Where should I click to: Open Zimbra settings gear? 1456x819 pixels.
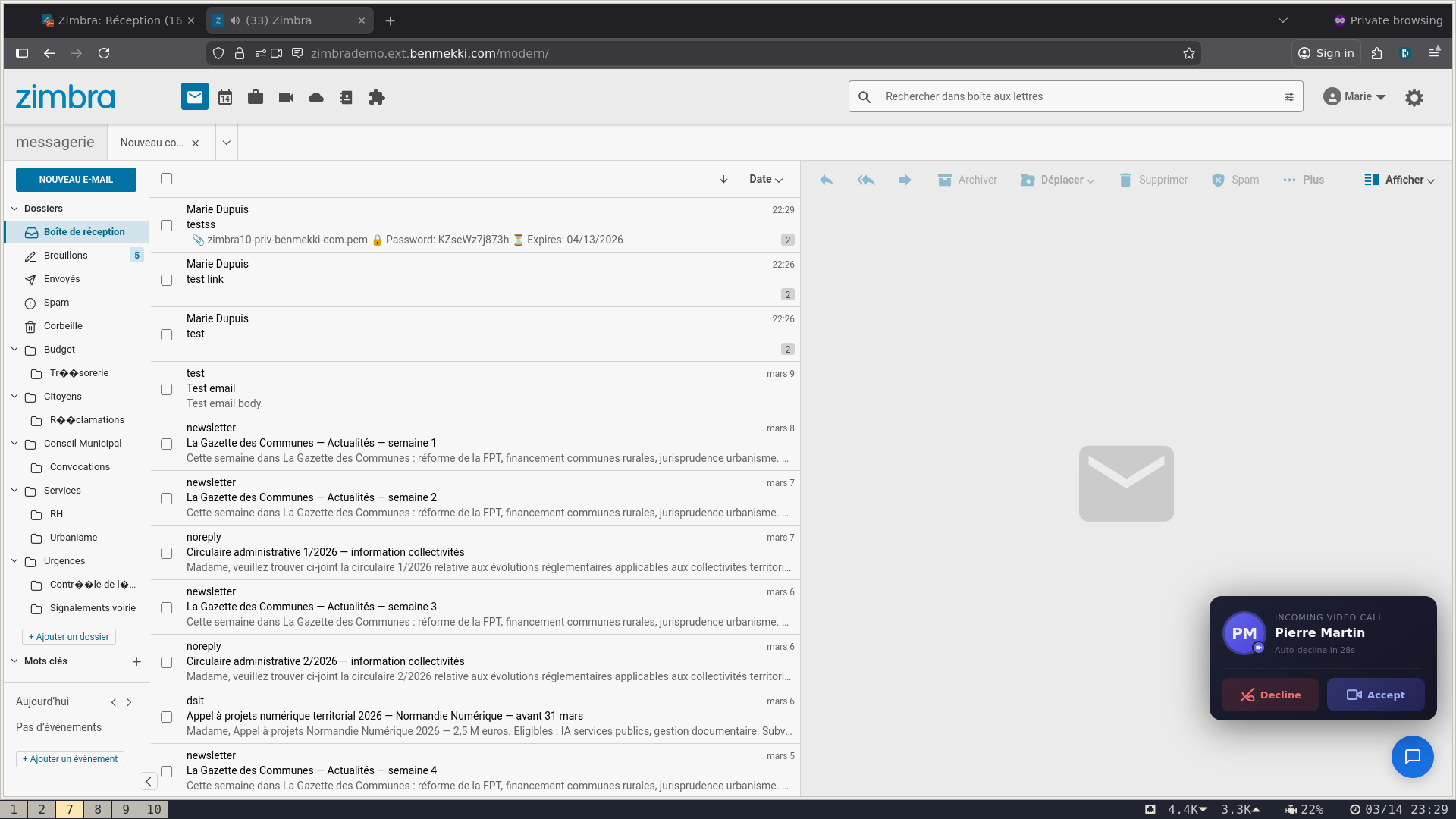pos(1414,98)
